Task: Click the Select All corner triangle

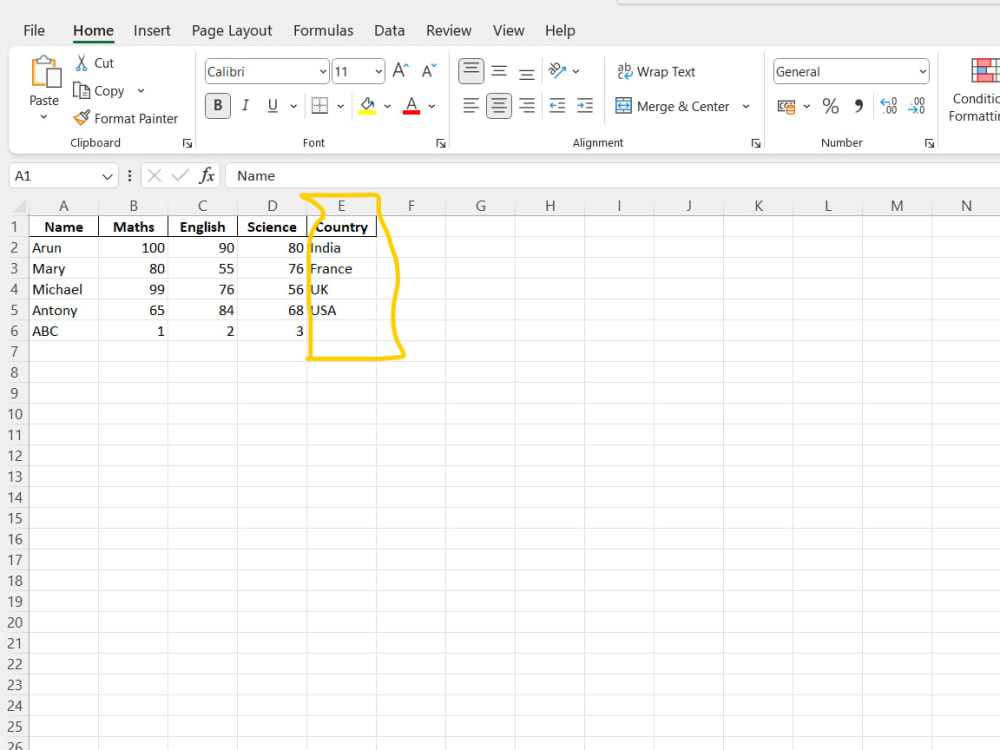Action: point(19,206)
